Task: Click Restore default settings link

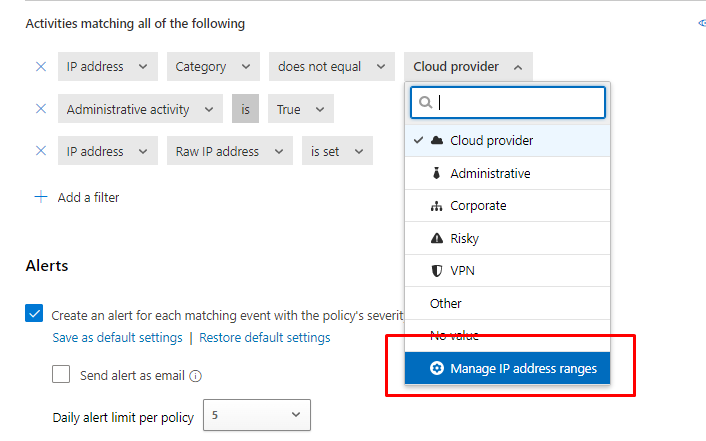Action: point(264,338)
